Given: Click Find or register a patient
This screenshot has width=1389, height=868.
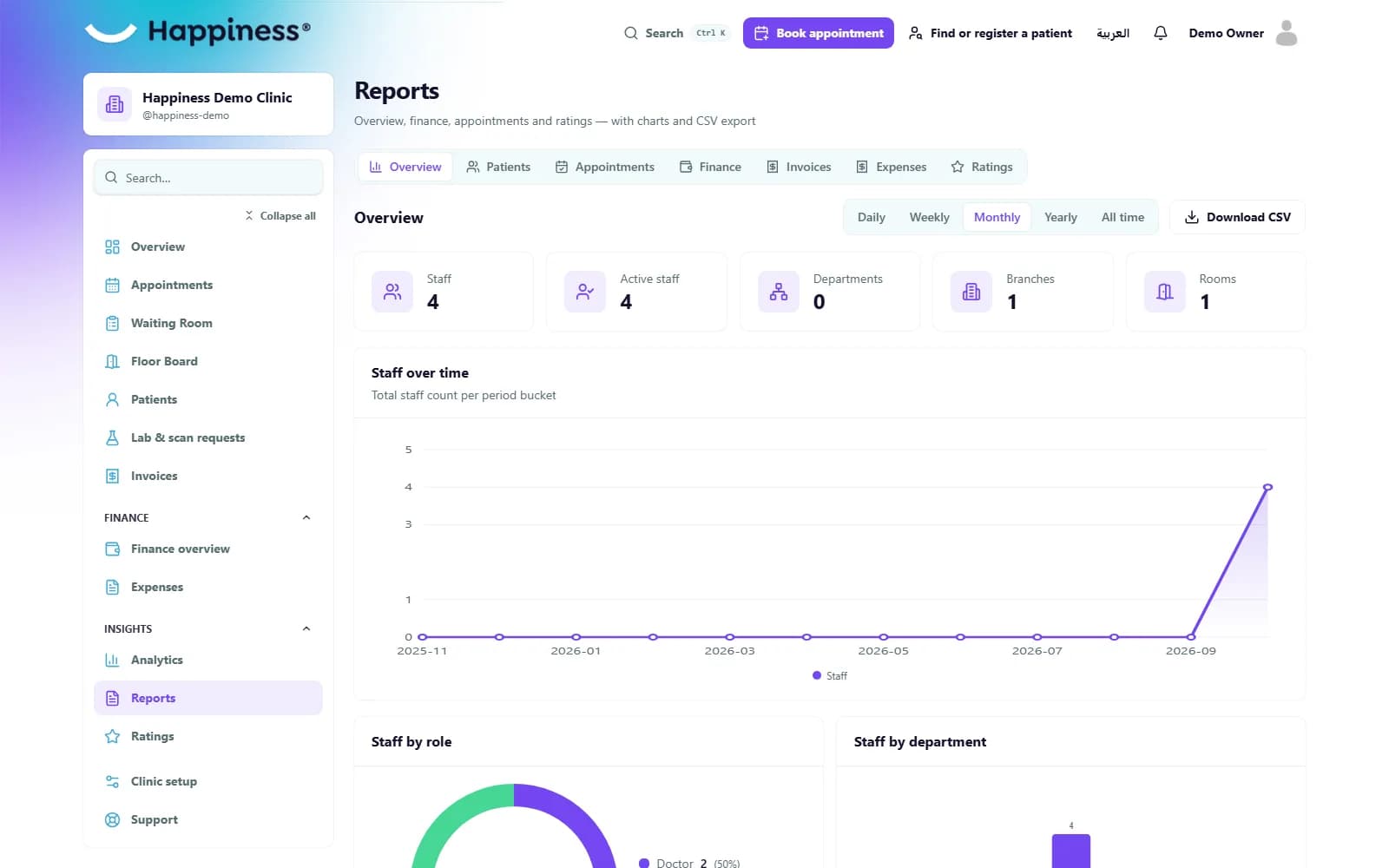Looking at the screenshot, I should (990, 33).
